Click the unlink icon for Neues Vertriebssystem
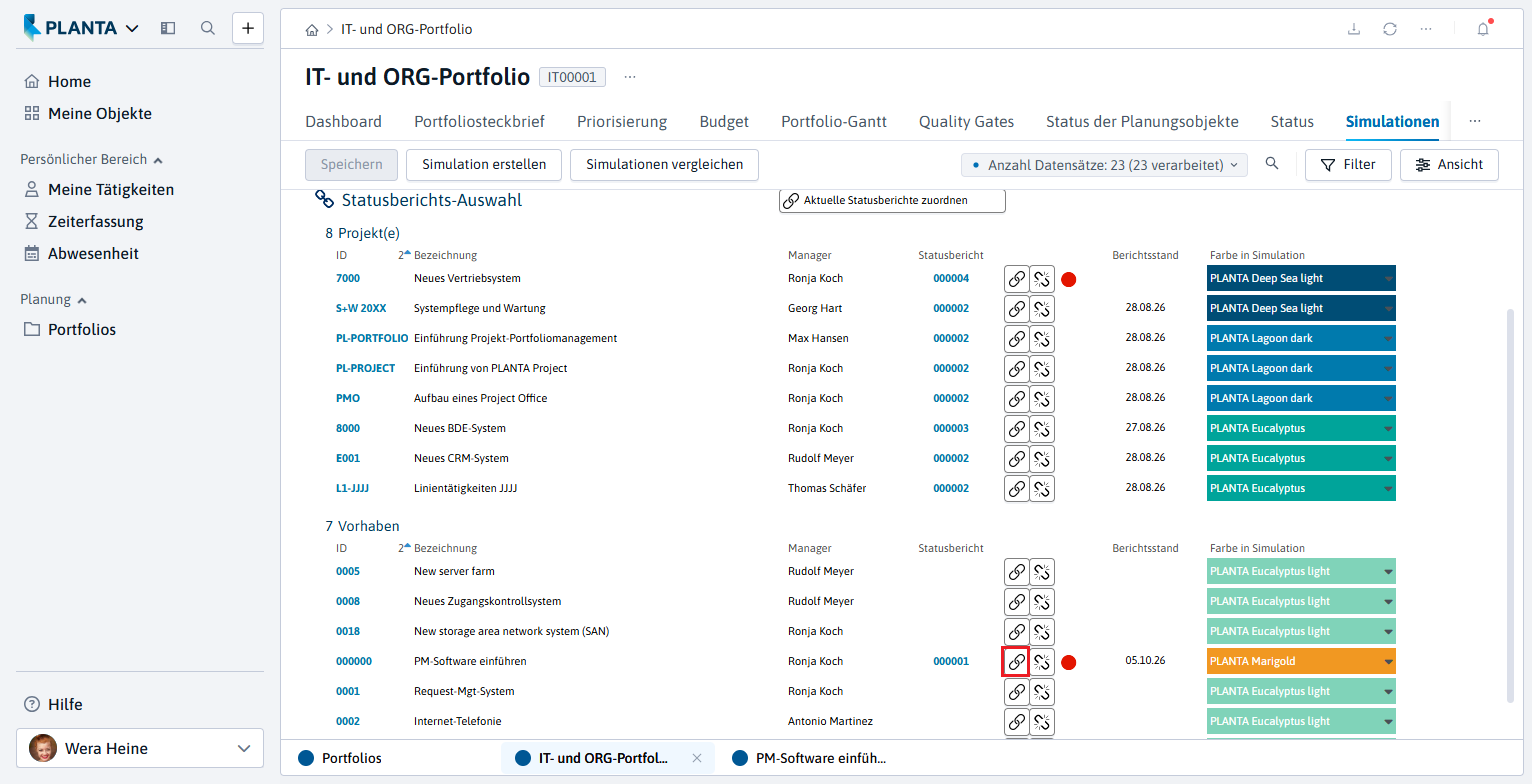 click(1042, 279)
